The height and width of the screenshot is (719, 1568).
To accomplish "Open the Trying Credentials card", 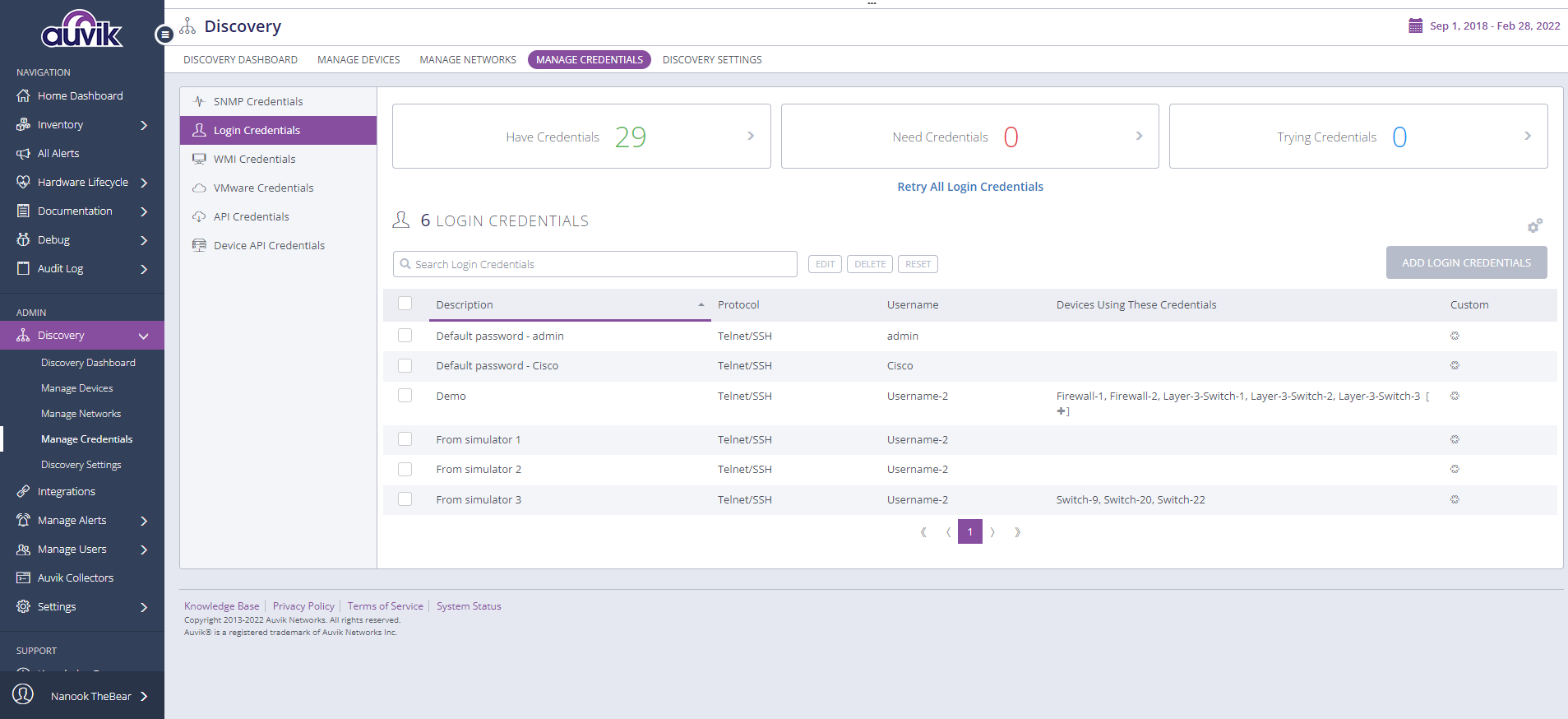I will (1358, 137).
